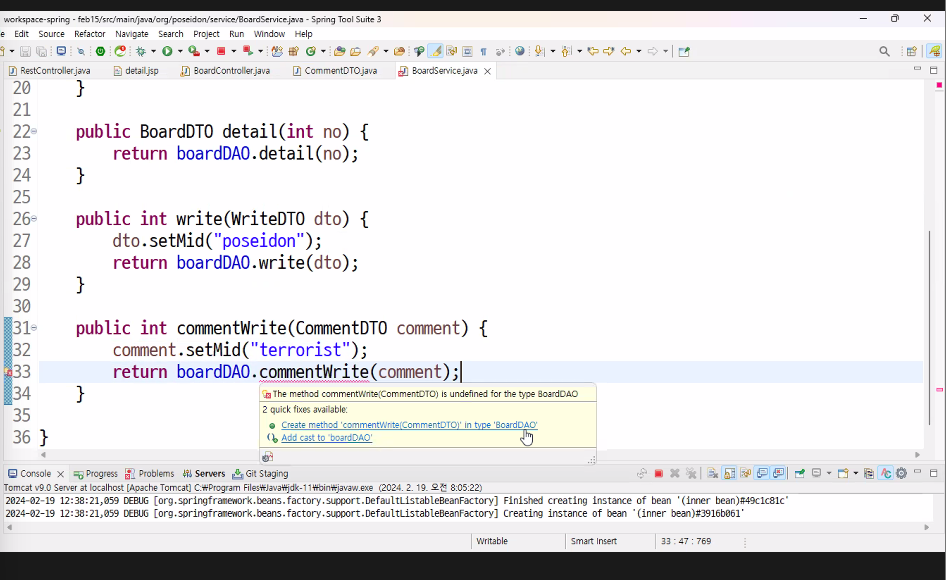Viewport: 946px width, 580px height.
Task: Toggle Show Whitespace Characters pilcrow icon
Action: click(483, 51)
